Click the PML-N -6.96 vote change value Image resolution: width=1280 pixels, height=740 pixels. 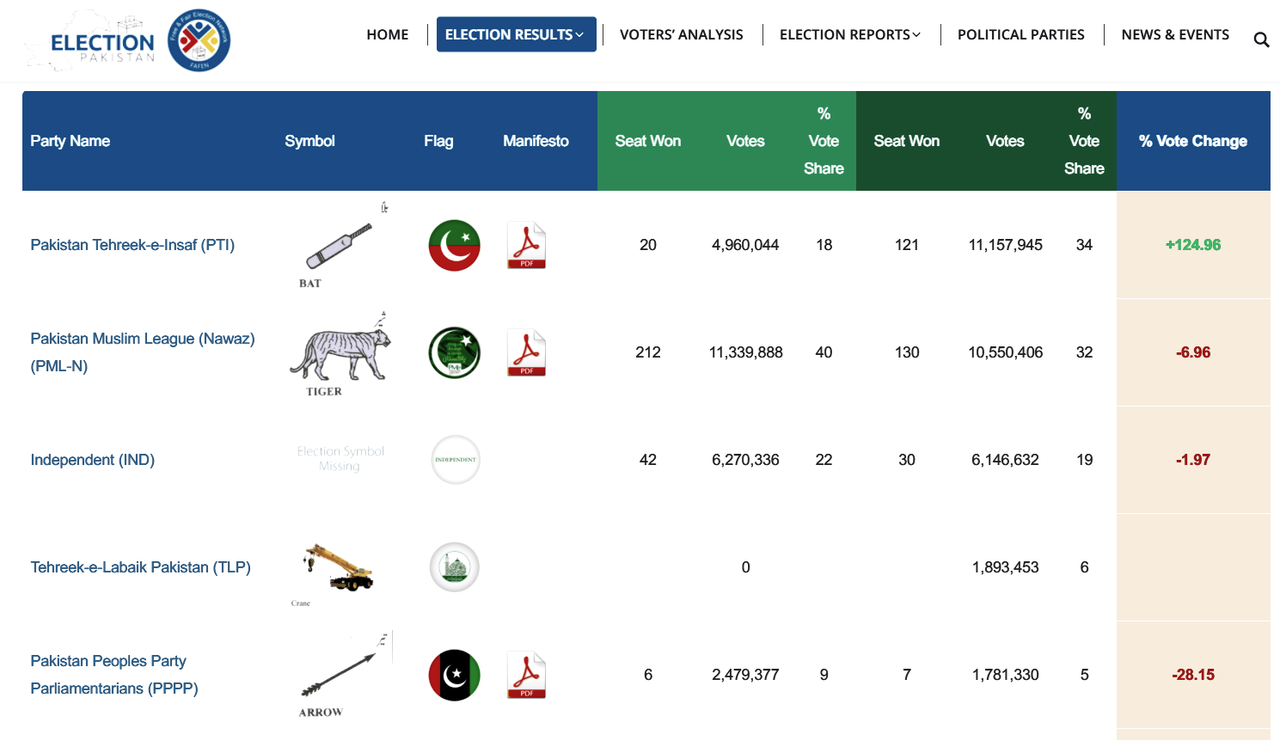(1194, 352)
